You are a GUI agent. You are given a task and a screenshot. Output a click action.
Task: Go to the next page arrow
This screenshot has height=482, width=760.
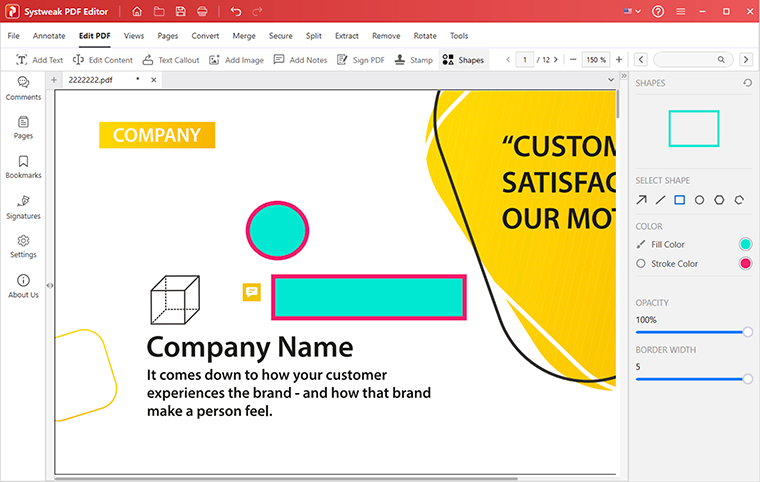[x=555, y=60]
